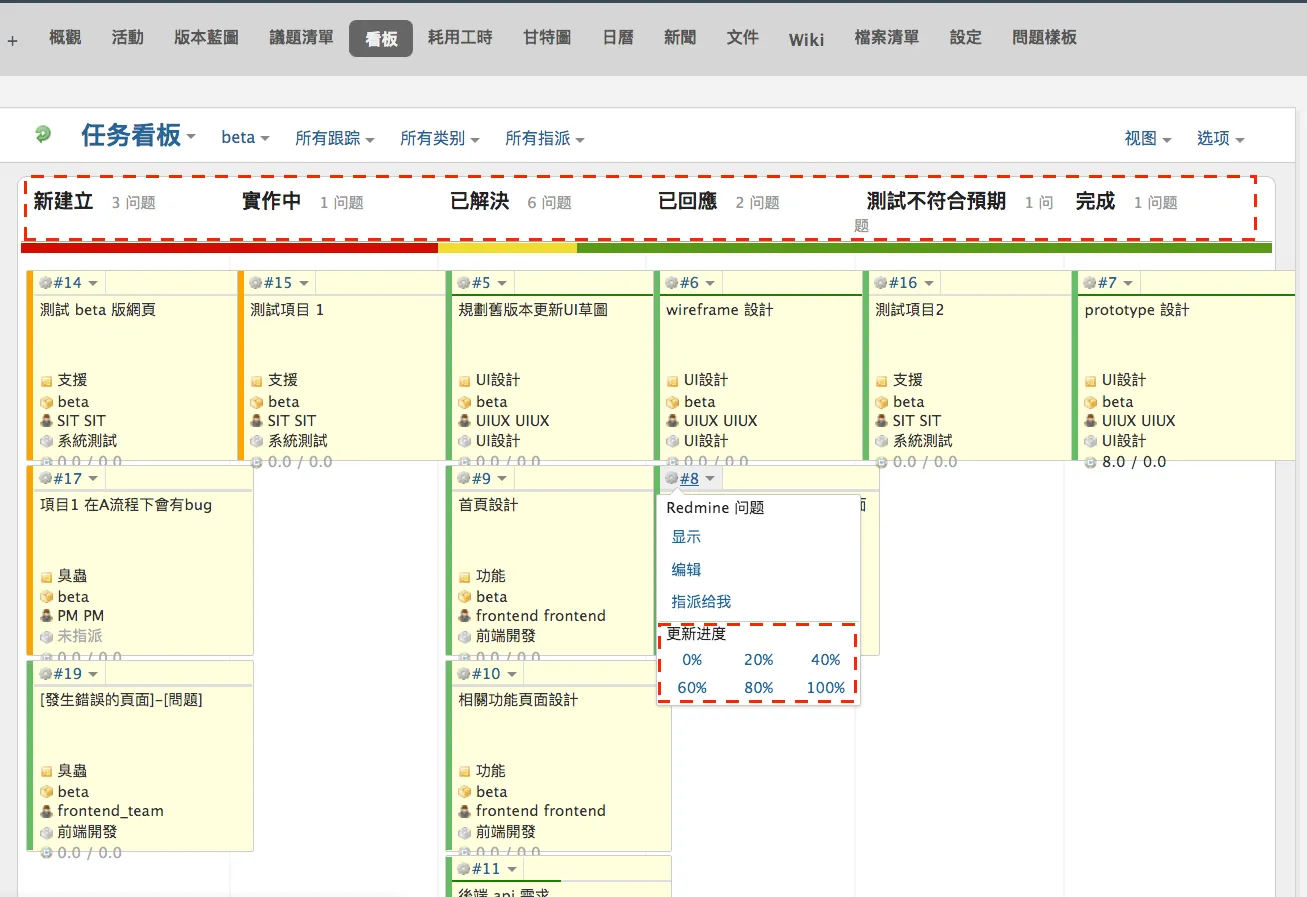Viewport: 1307px width, 897px height.
Task: Click the gear icon on card #7
Action: click(x=1091, y=283)
